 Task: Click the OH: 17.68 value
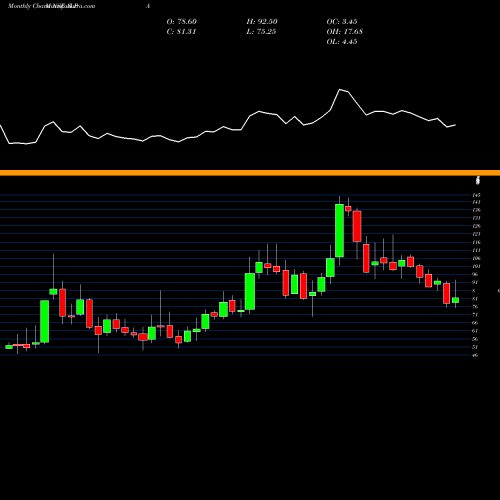pos(345,32)
